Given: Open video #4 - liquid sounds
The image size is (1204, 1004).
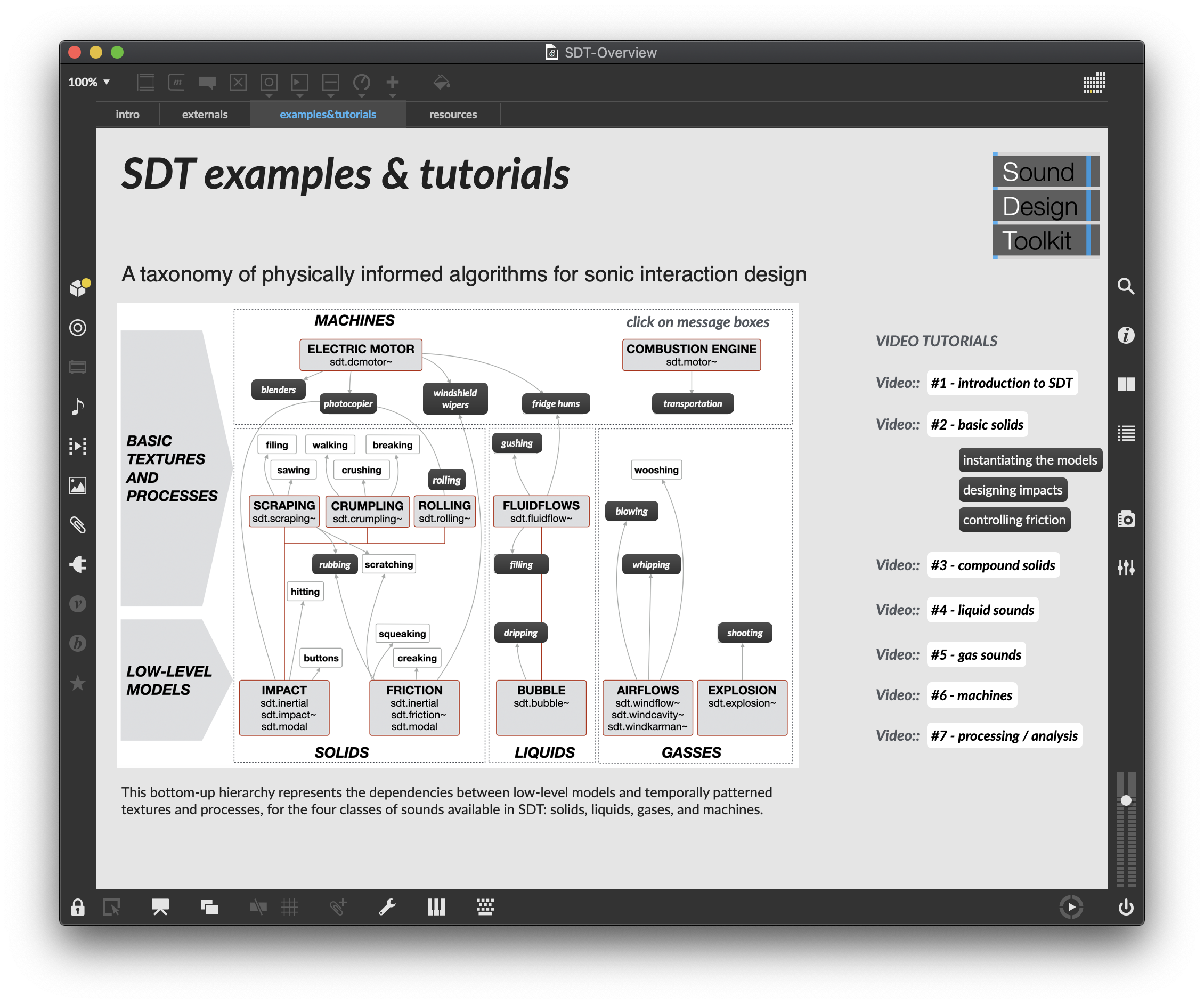Looking at the screenshot, I should coord(982,610).
